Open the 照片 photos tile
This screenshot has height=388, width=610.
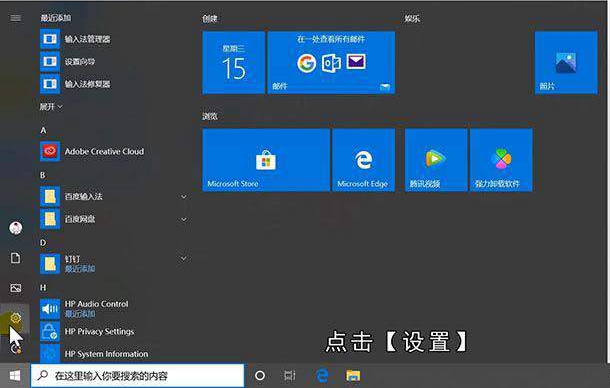tap(566, 63)
